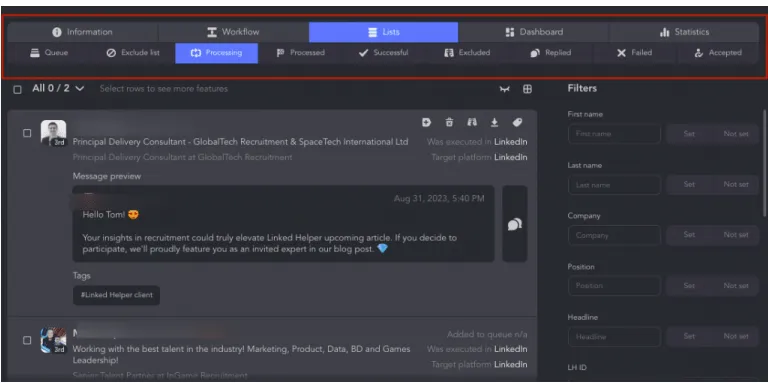Click the Headline filter field
Image resolution: width=768 pixels, height=383 pixels.
tap(614, 336)
